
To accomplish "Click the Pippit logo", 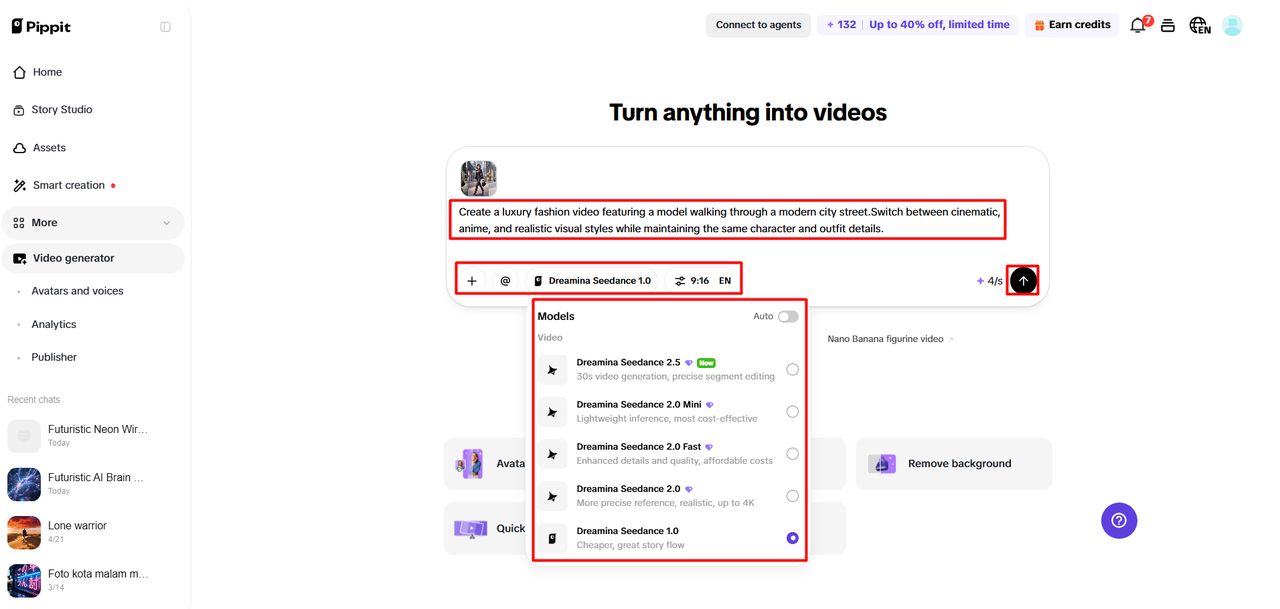I will coord(41,26).
